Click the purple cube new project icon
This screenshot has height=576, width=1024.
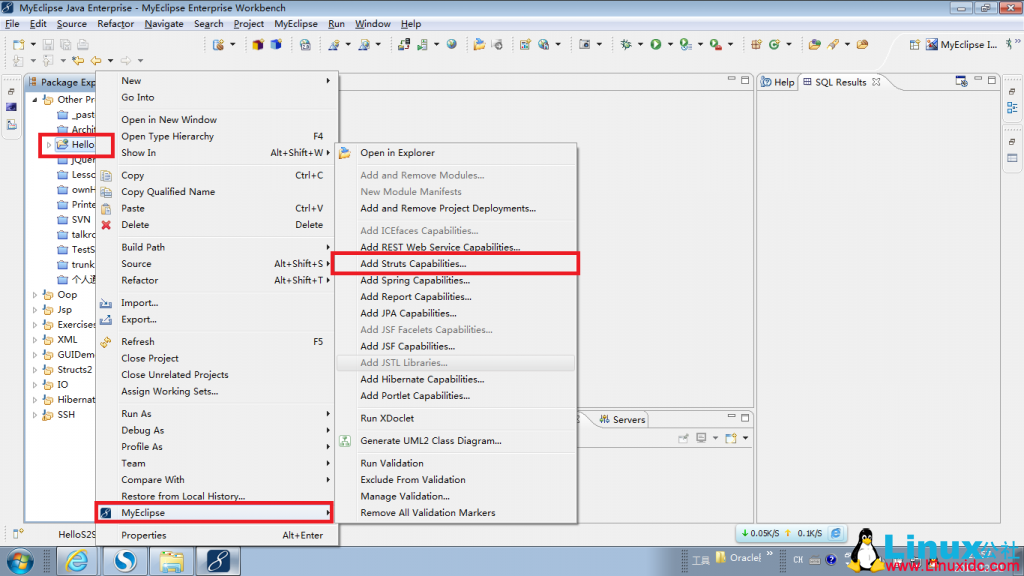coord(258,44)
